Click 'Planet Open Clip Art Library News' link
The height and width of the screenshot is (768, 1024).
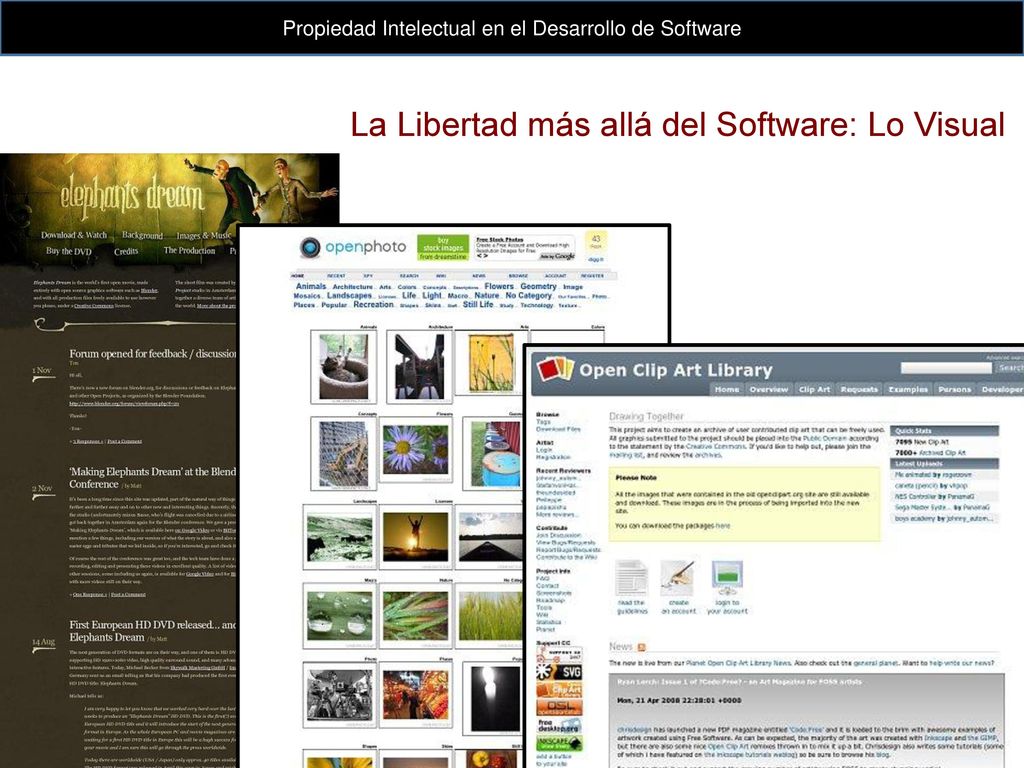coord(739,663)
